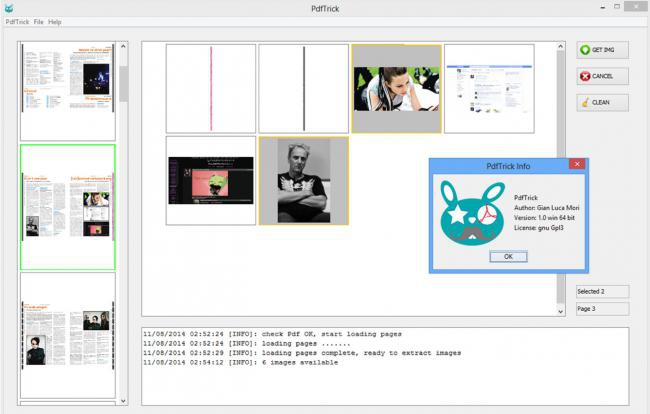Open the first page thumbnail in sidebar
Image resolution: width=650 pixels, height=414 pixels.
click(68, 91)
